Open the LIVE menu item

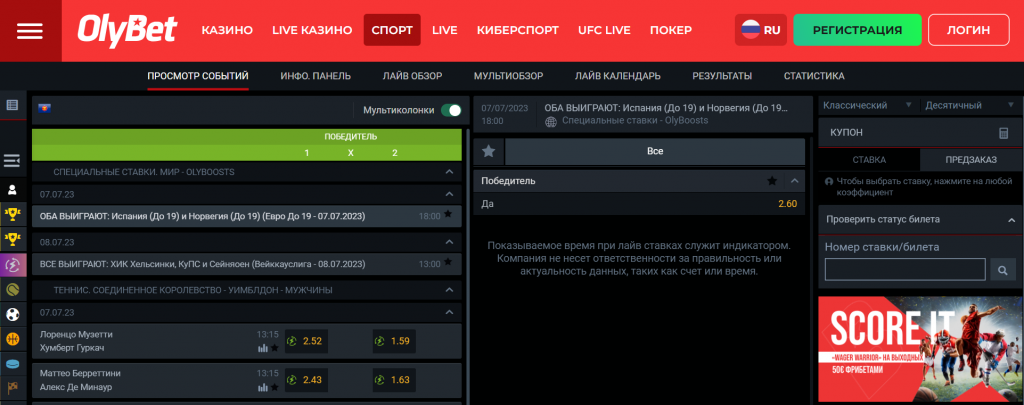[x=445, y=30]
